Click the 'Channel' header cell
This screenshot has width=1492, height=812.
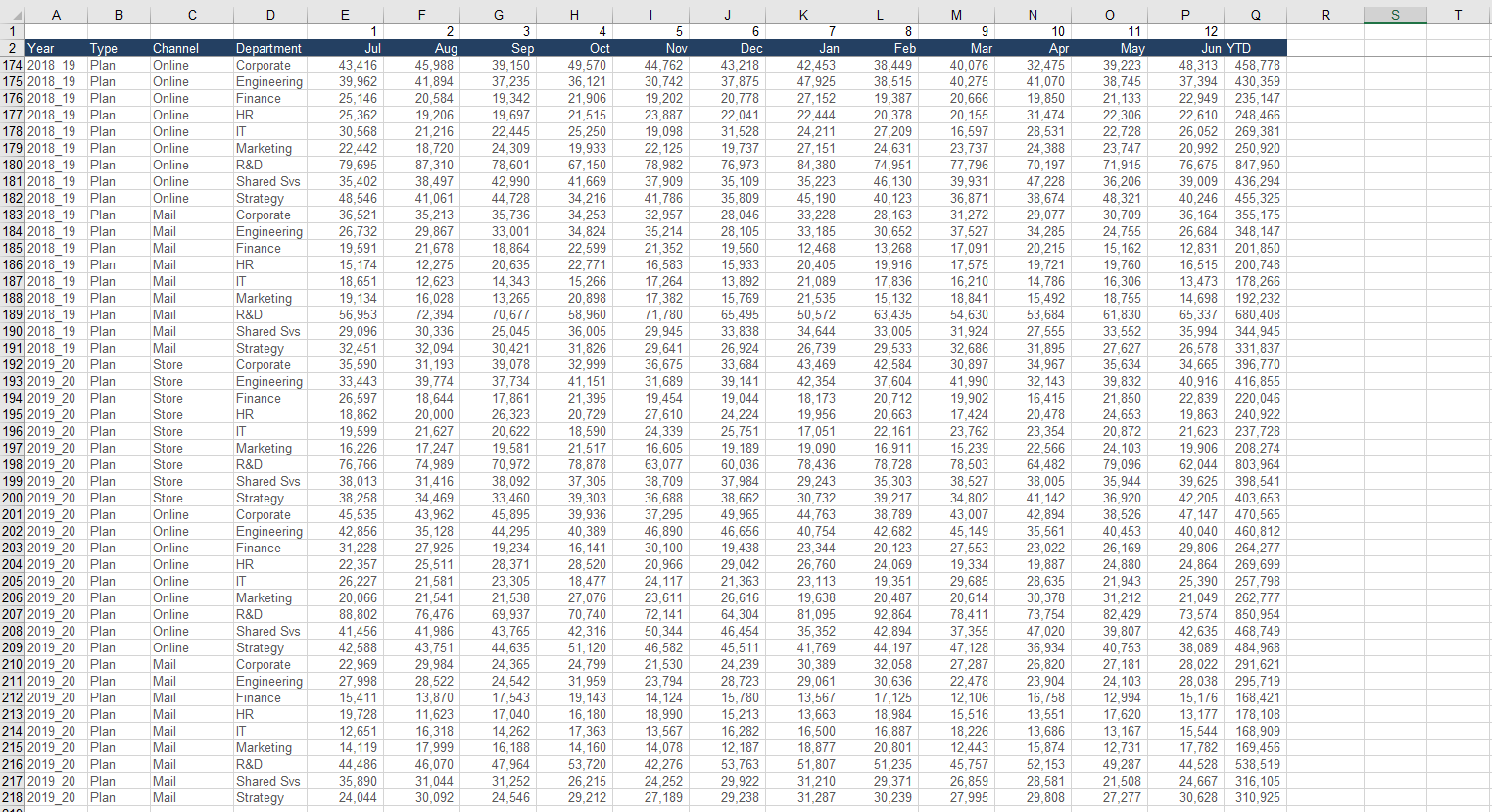tap(192, 48)
